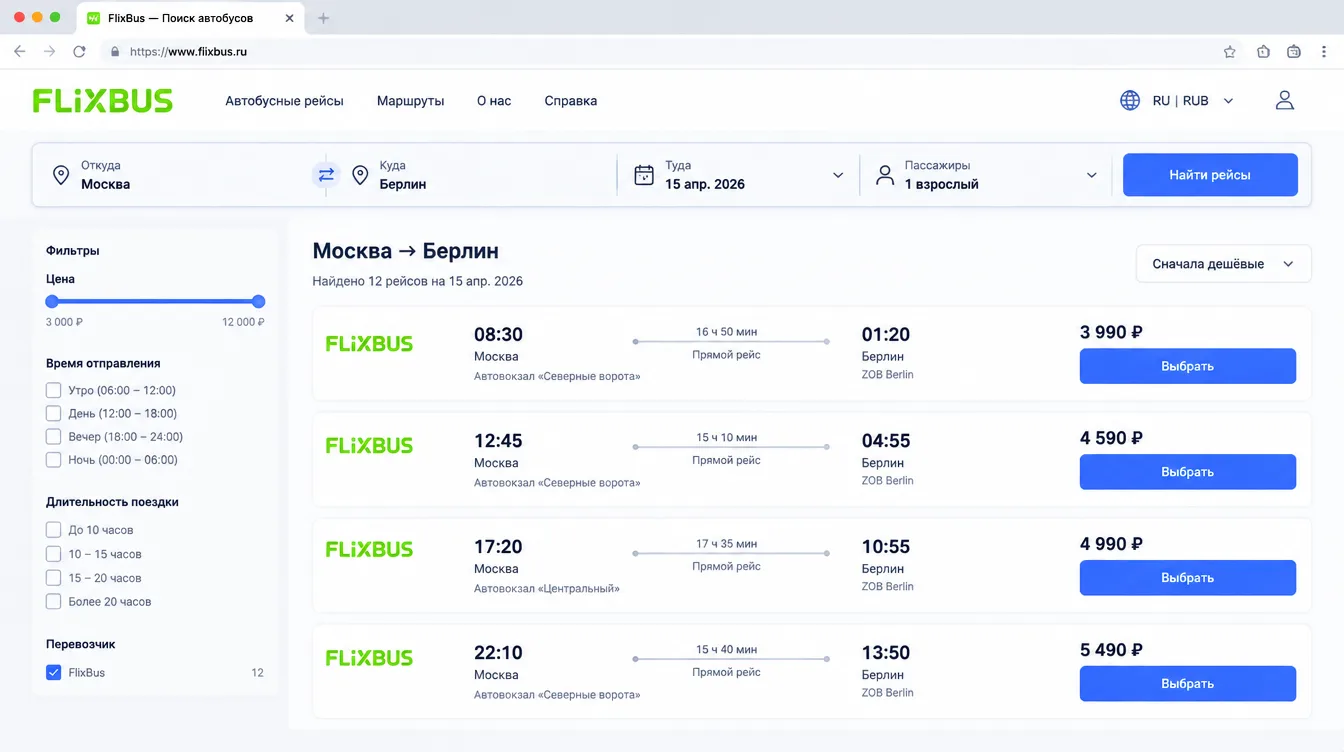The height and width of the screenshot is (752, 1344).
Task: Select the 3 990 ₽ trip with Выбрать
Action: pyautogui.click(x=1188, y=366)
